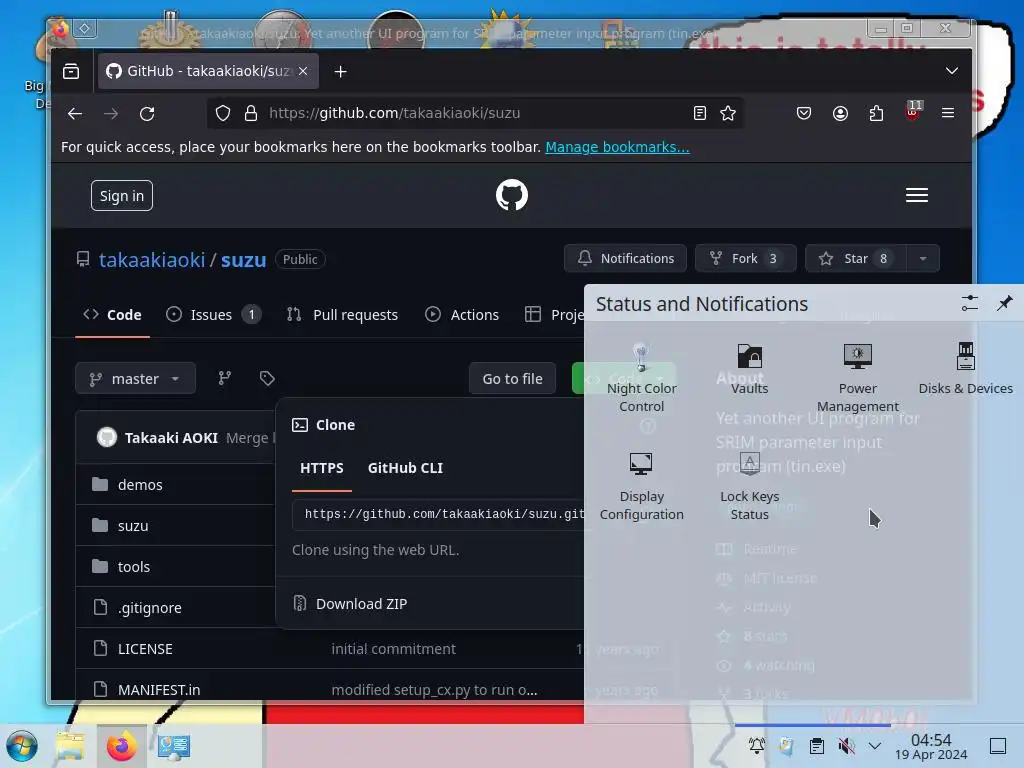Open the GitHub hamburger navigation menu

(x=917, y=195)
